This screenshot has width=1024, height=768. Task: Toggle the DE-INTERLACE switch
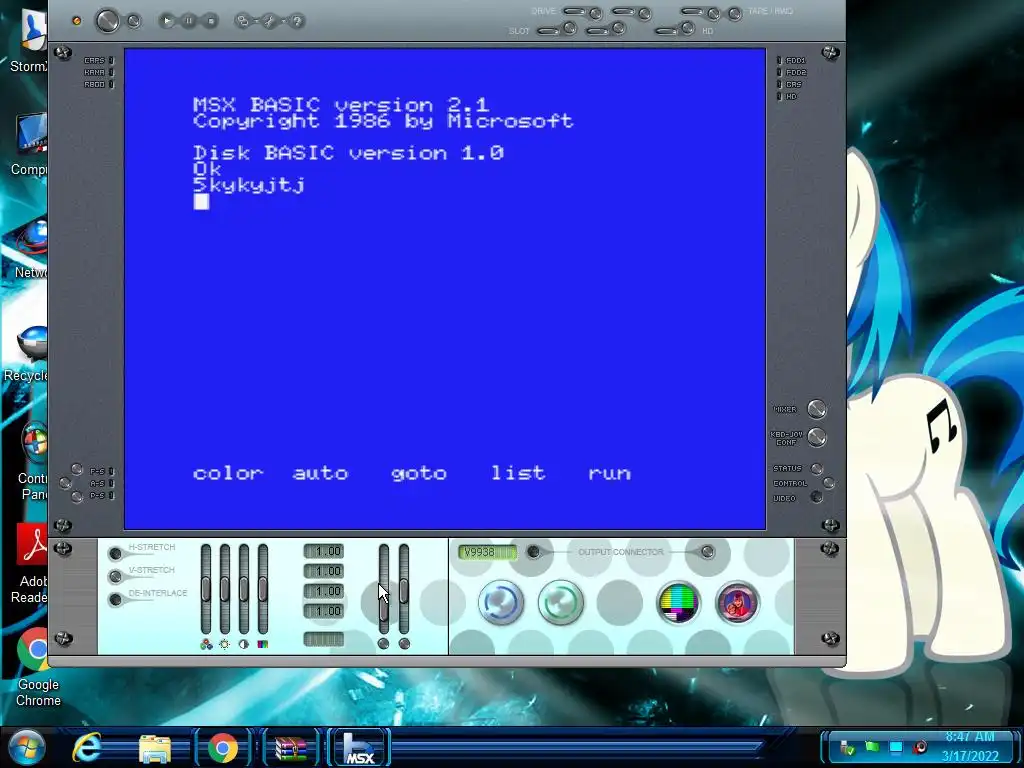(x=116, y=600)
